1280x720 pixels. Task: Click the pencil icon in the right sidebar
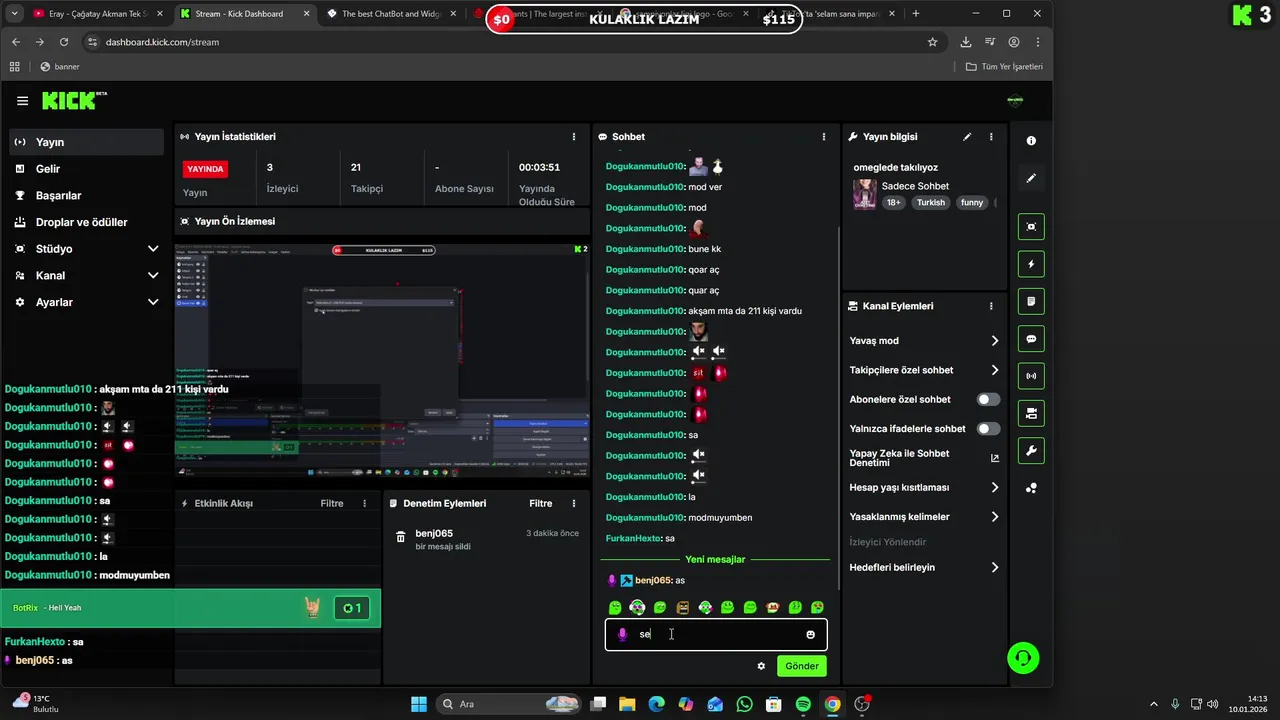[1031, 178]
